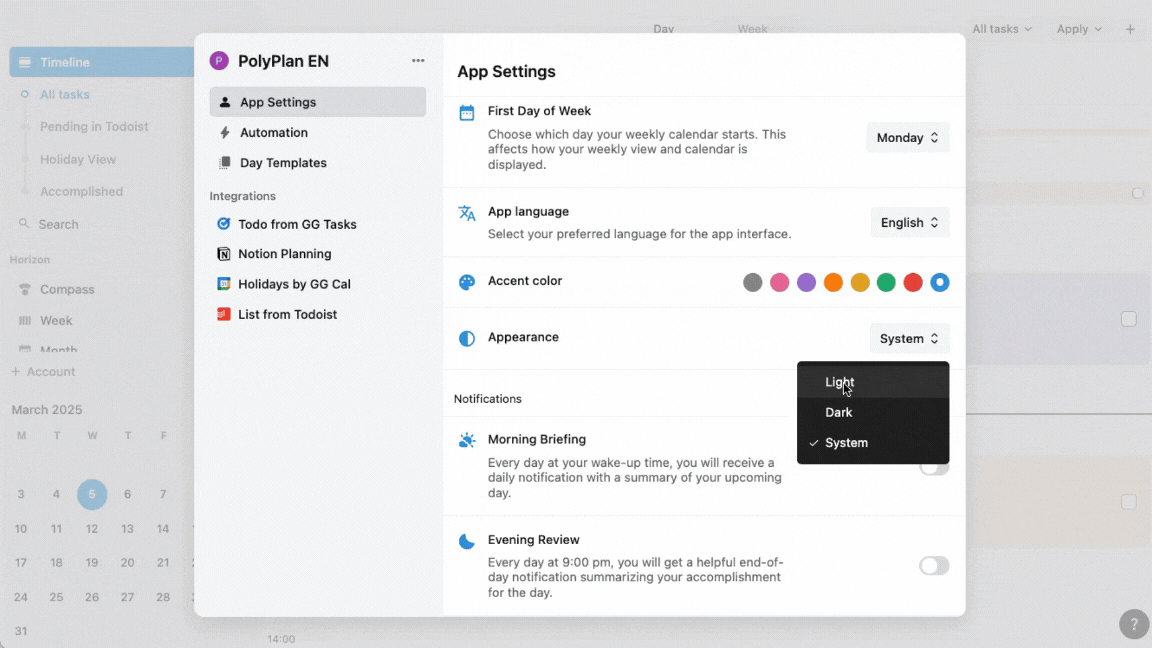
Task: Choose Light from the appearance menu
Action: [840, 382]
